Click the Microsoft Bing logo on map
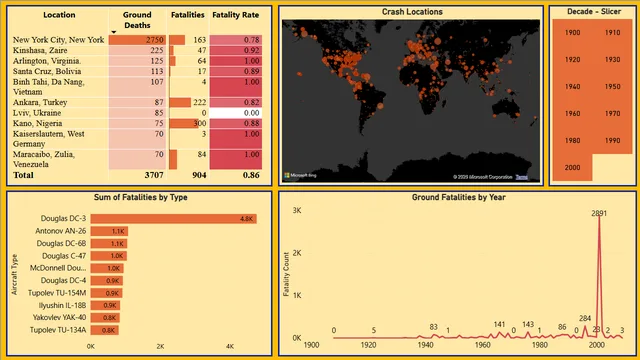 click(x=300, y=176)
